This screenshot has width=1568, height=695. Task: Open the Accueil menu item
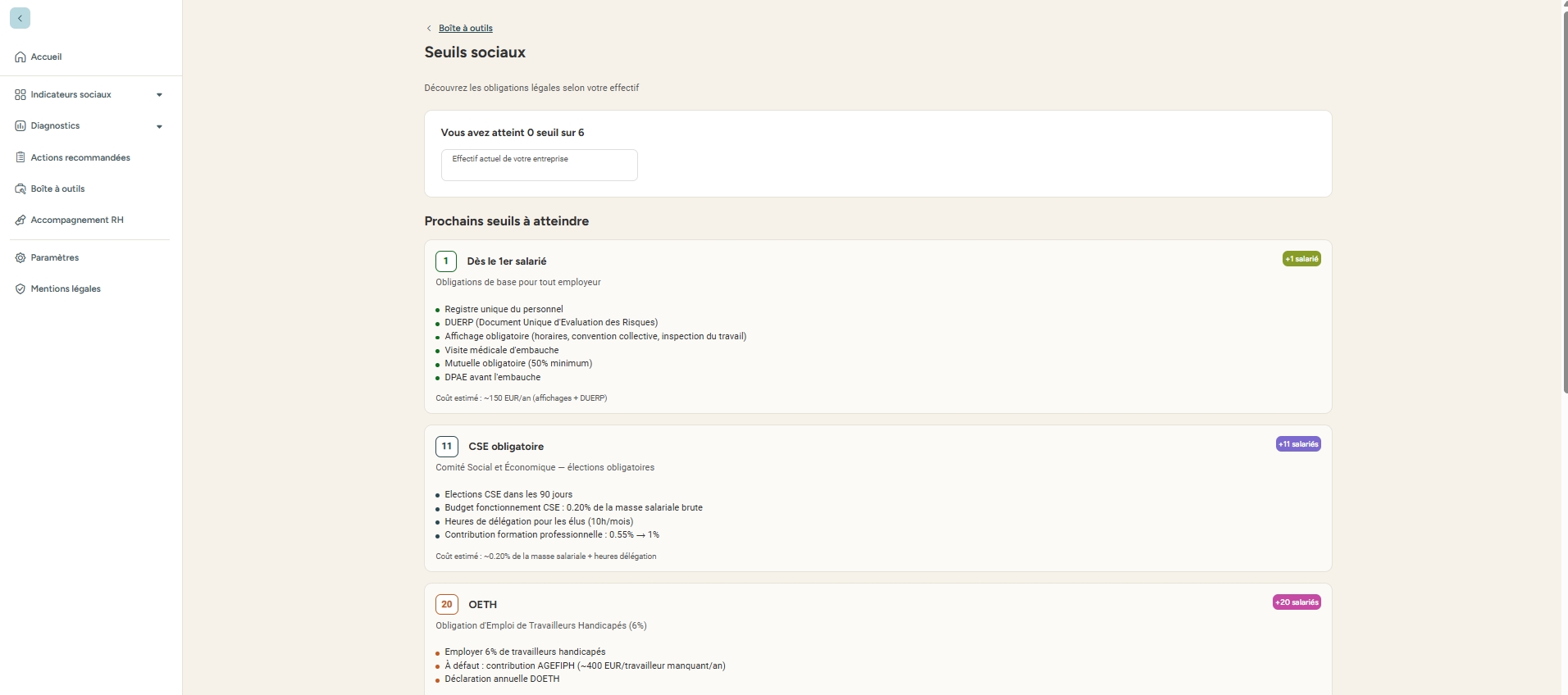point(47,57)
